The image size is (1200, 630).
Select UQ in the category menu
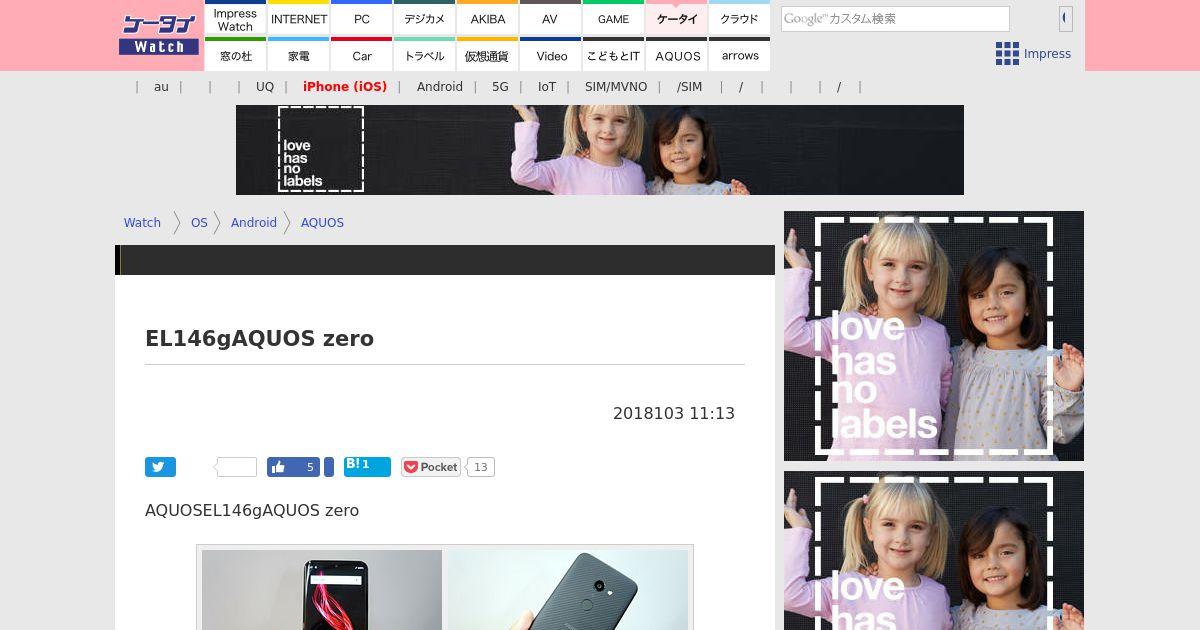(264, 87)
